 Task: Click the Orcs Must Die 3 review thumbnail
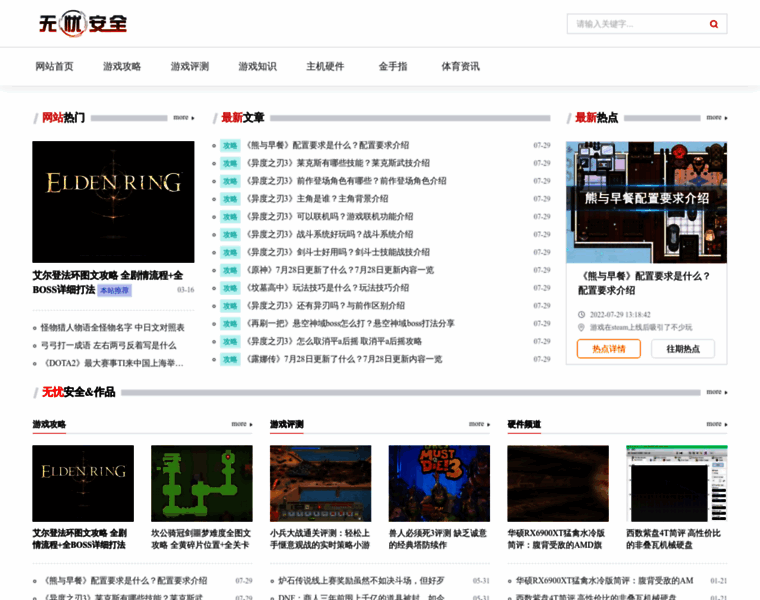439,483
